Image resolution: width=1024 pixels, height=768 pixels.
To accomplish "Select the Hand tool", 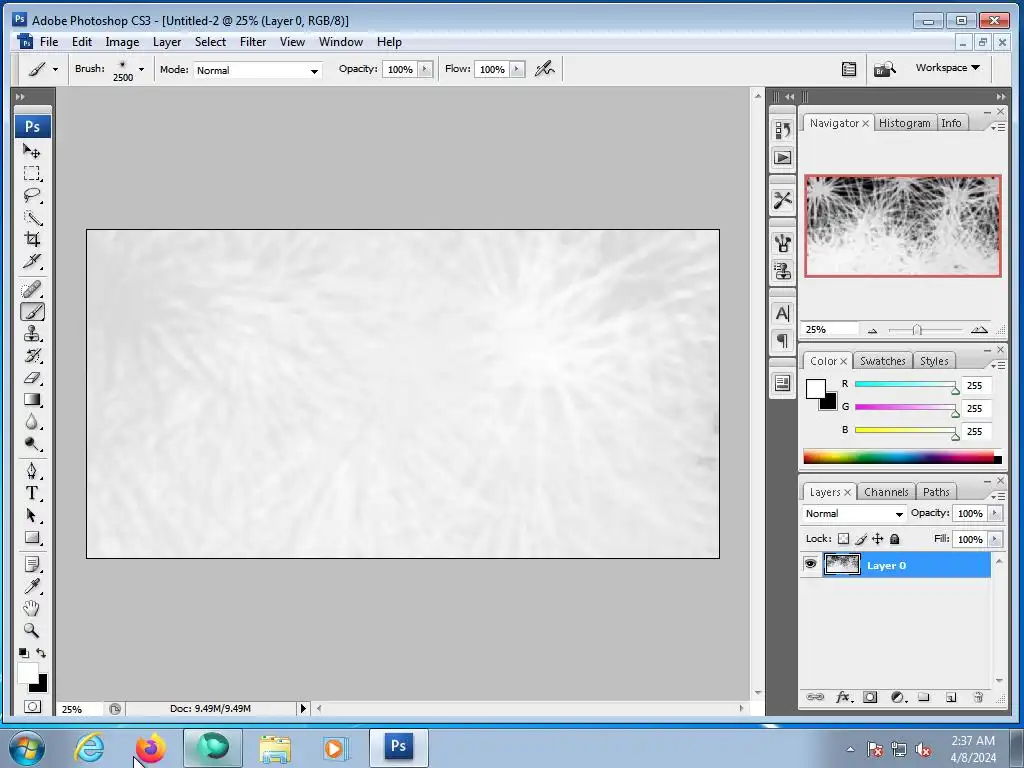I will [32, 609].
